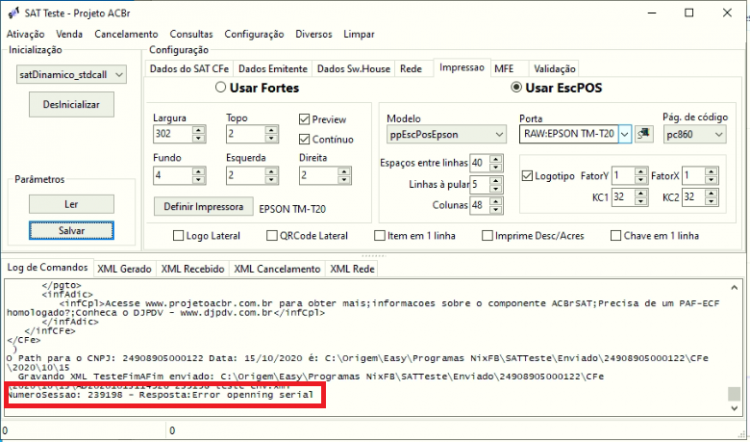Screen dimensions: 750x442
Task: Click the Espaços entre linhas stepper
Action: point(496,163)
